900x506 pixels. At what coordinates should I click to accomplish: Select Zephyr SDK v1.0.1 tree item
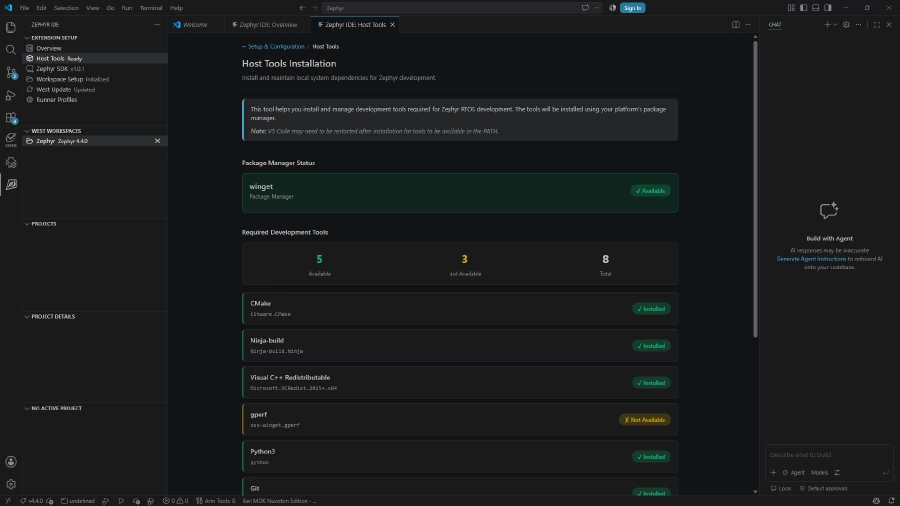95,69
